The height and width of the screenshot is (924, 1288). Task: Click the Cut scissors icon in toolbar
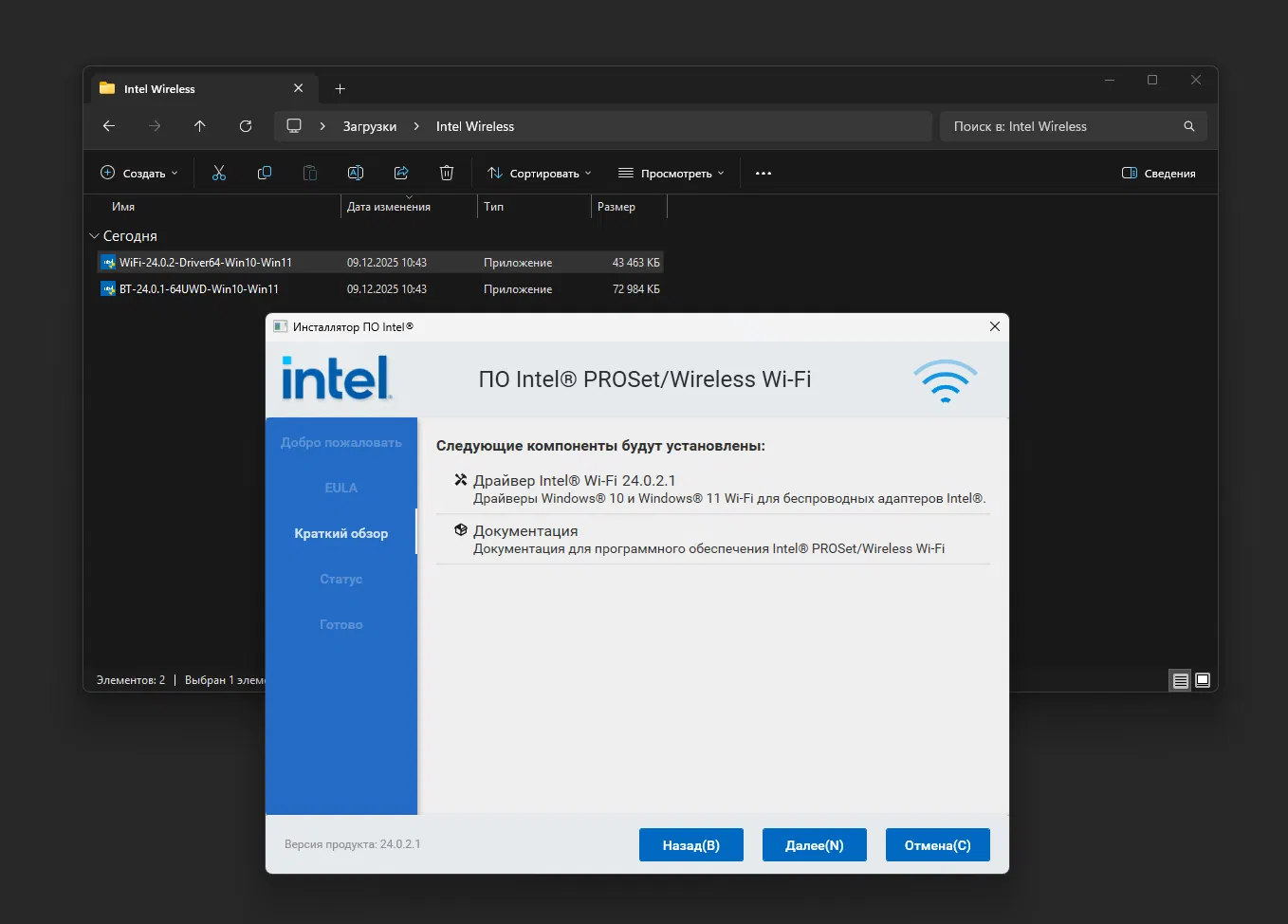219,173
